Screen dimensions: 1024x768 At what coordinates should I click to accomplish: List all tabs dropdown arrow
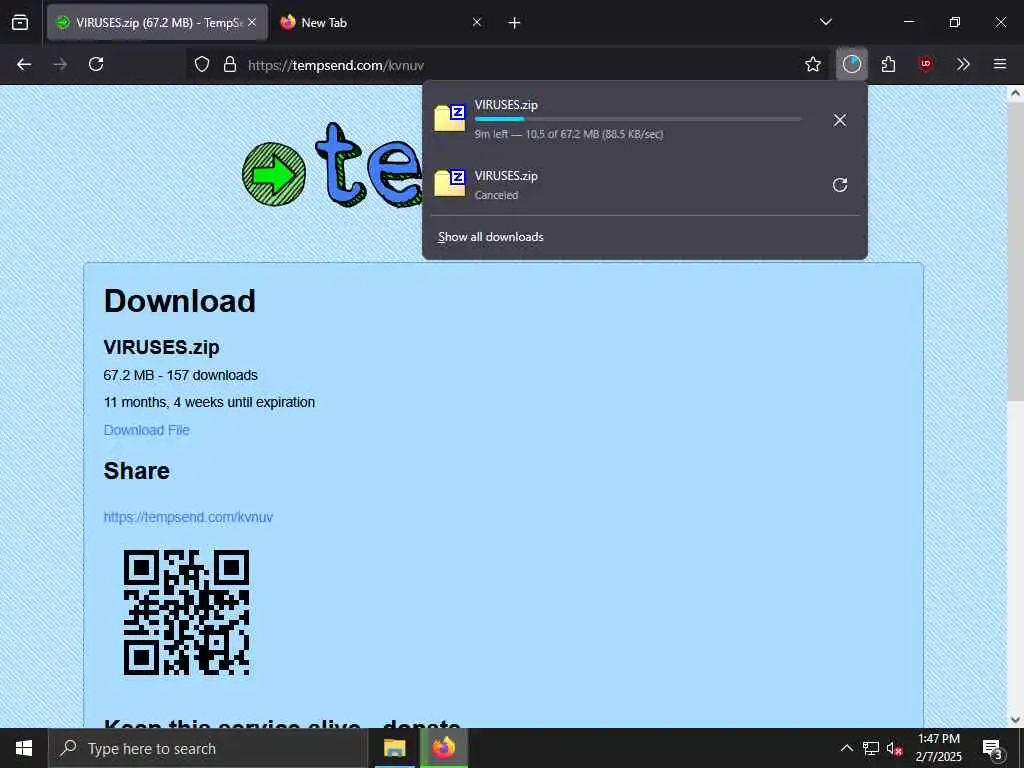coord(826,23)
